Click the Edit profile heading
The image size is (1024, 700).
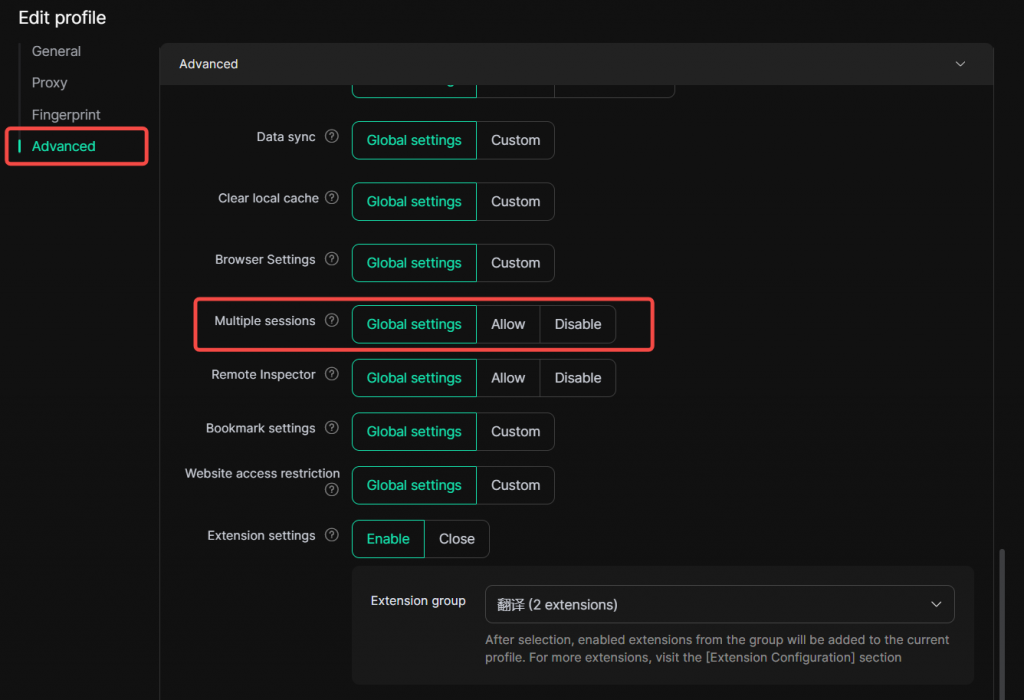click(62, 18)
